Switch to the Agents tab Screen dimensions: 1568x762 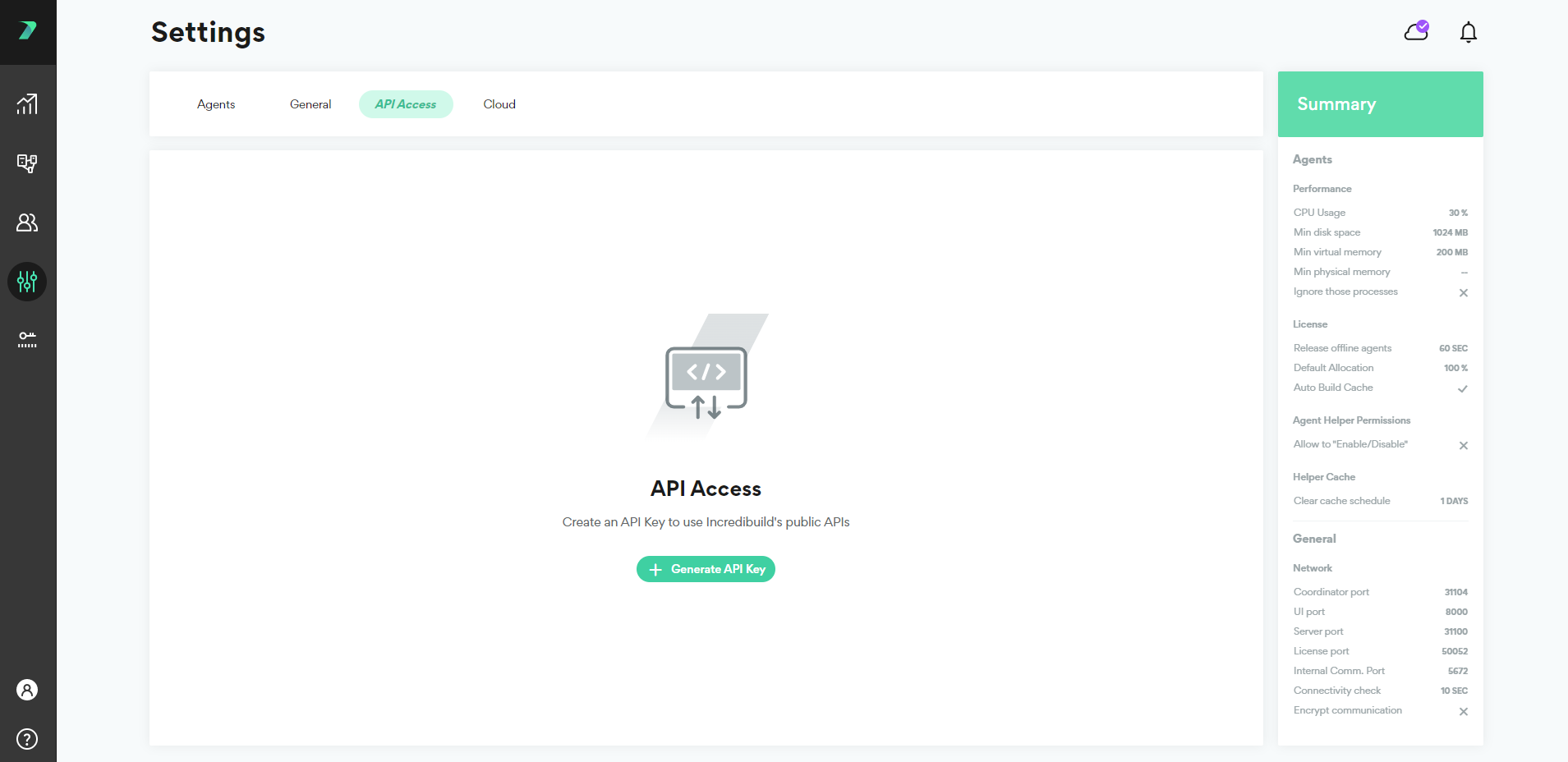coord(216,104)
